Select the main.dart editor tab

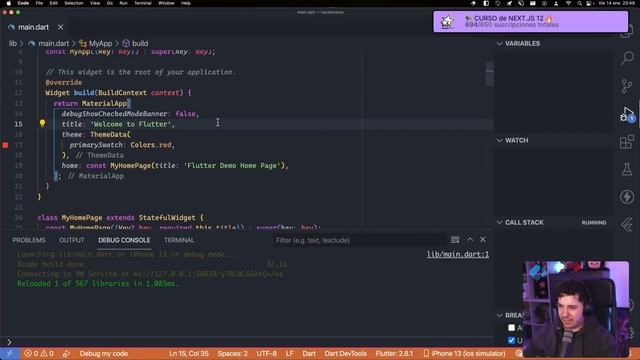(33, 27)
